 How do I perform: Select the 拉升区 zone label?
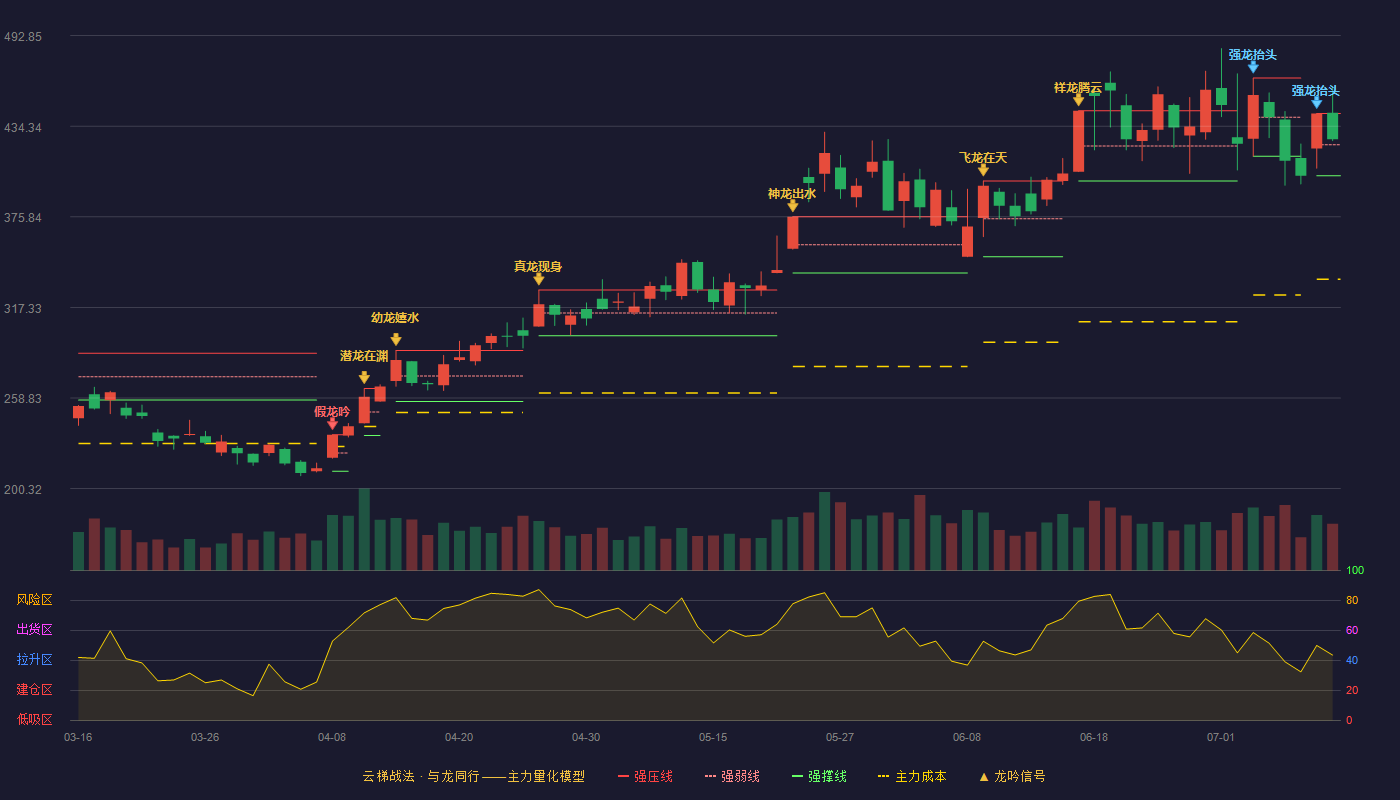[x=35, y=660]
